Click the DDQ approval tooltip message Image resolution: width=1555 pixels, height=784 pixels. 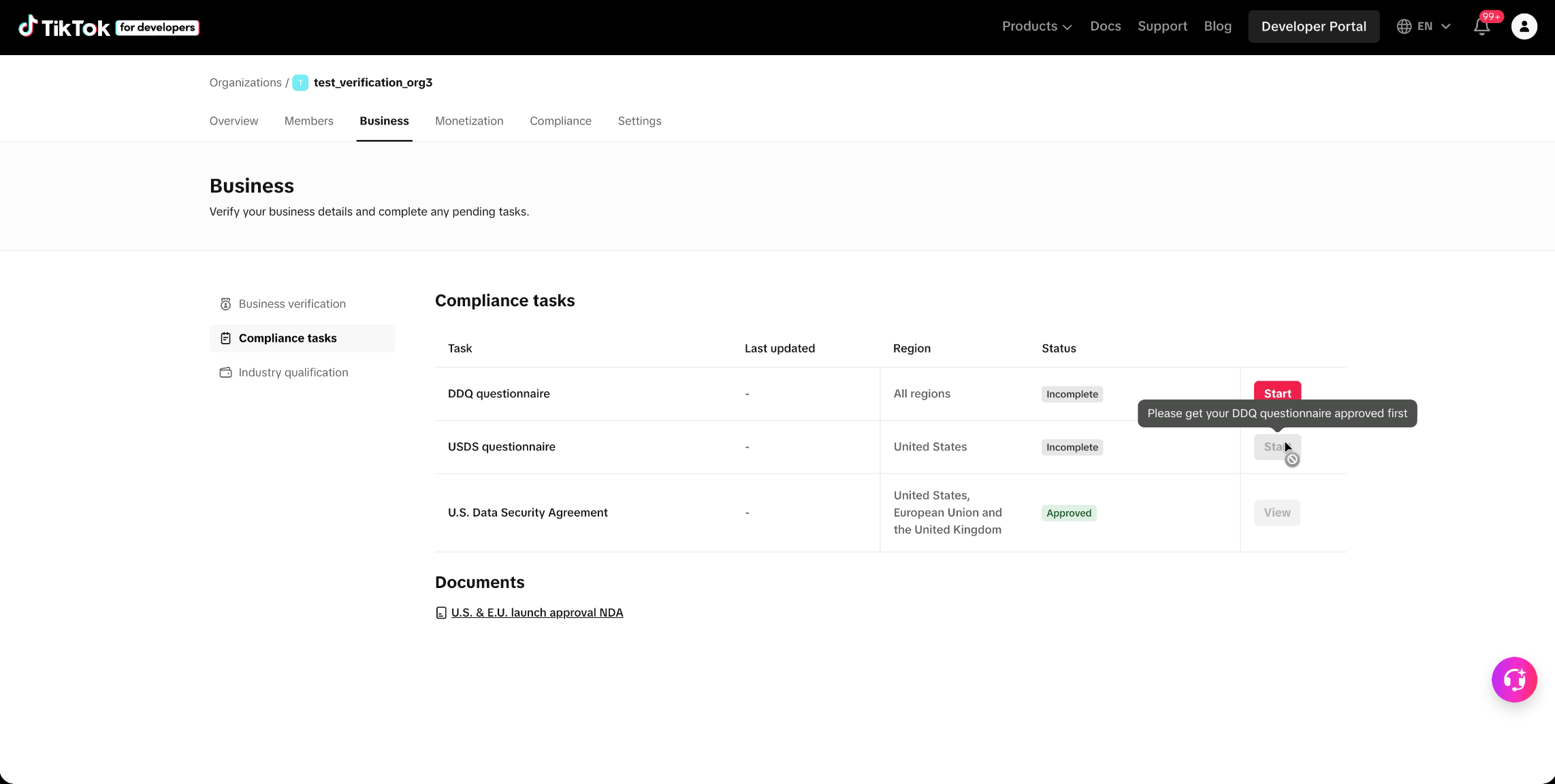pyautogui.click(x=1277, y=413)
